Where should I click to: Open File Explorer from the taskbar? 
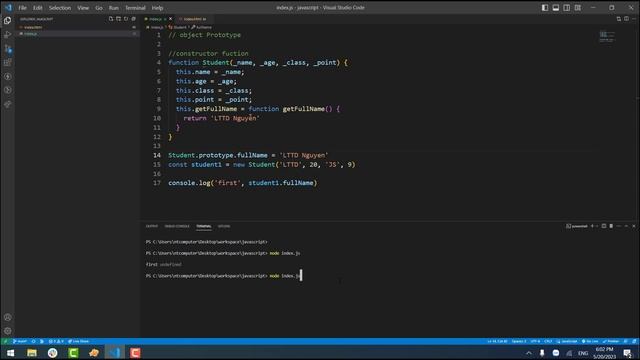(x=31, y=353)
